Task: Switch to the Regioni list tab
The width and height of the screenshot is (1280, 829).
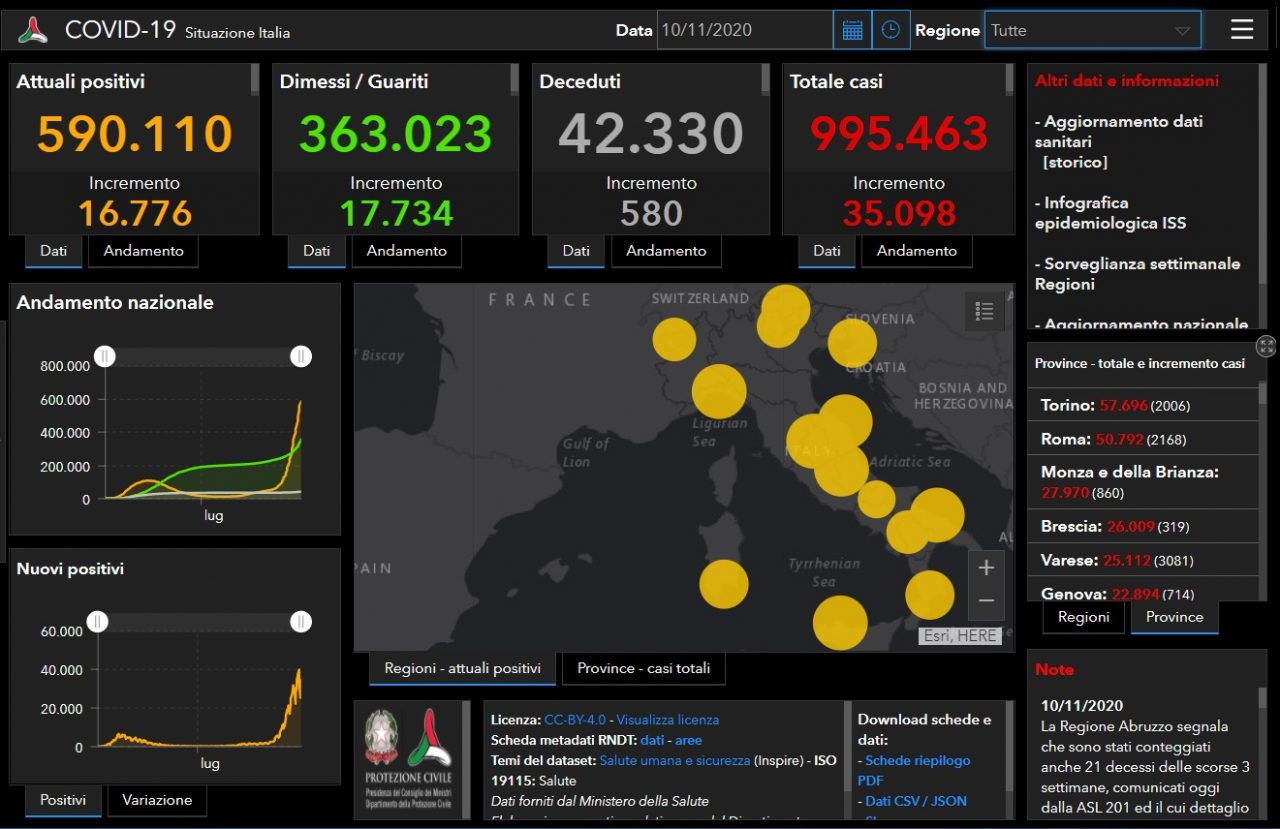Action: 1083,617
